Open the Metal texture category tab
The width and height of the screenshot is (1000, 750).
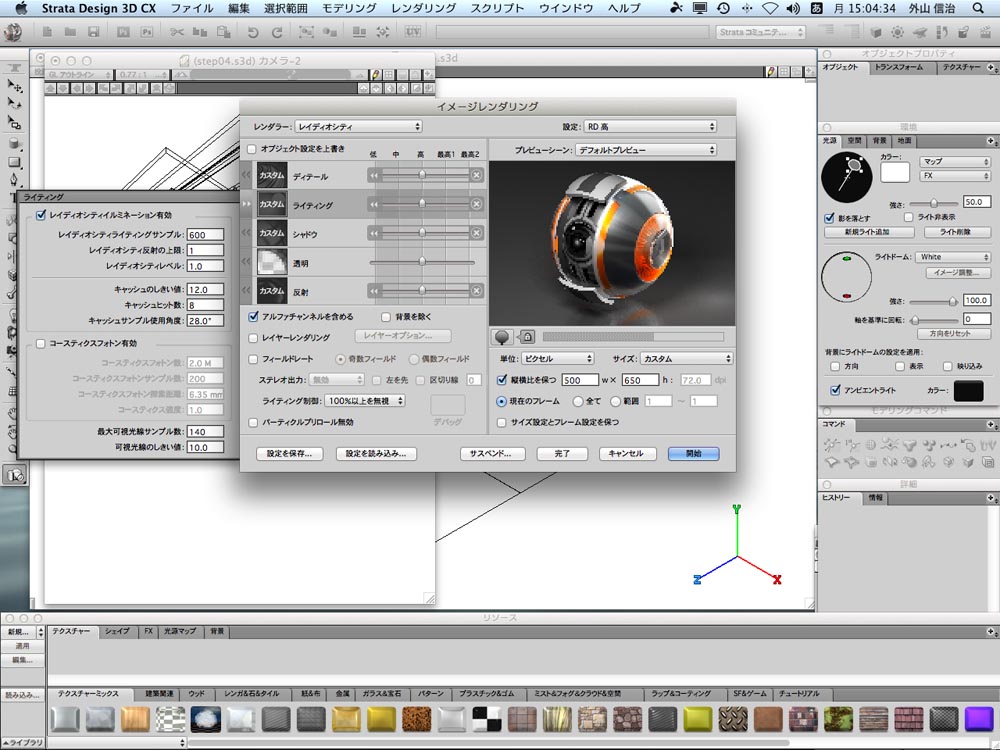pos(342,693)
